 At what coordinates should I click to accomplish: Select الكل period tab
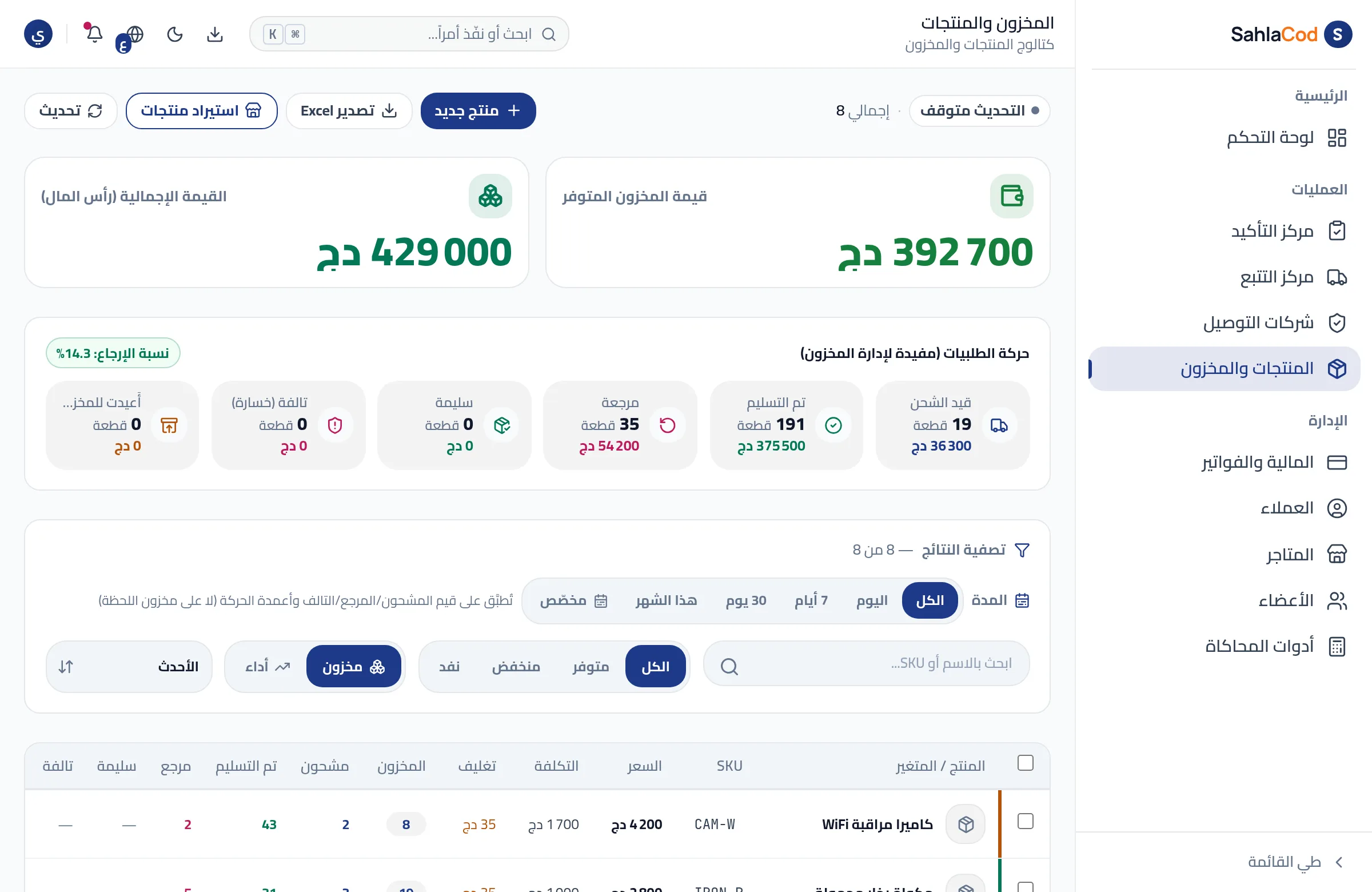(x=930, y=600)
